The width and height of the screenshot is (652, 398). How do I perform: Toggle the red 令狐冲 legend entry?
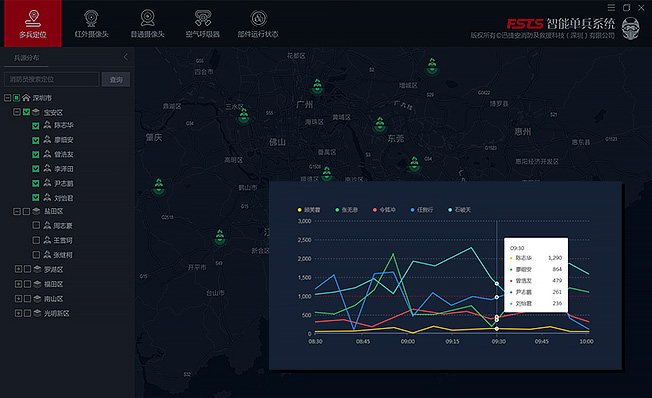click(384, 210)
